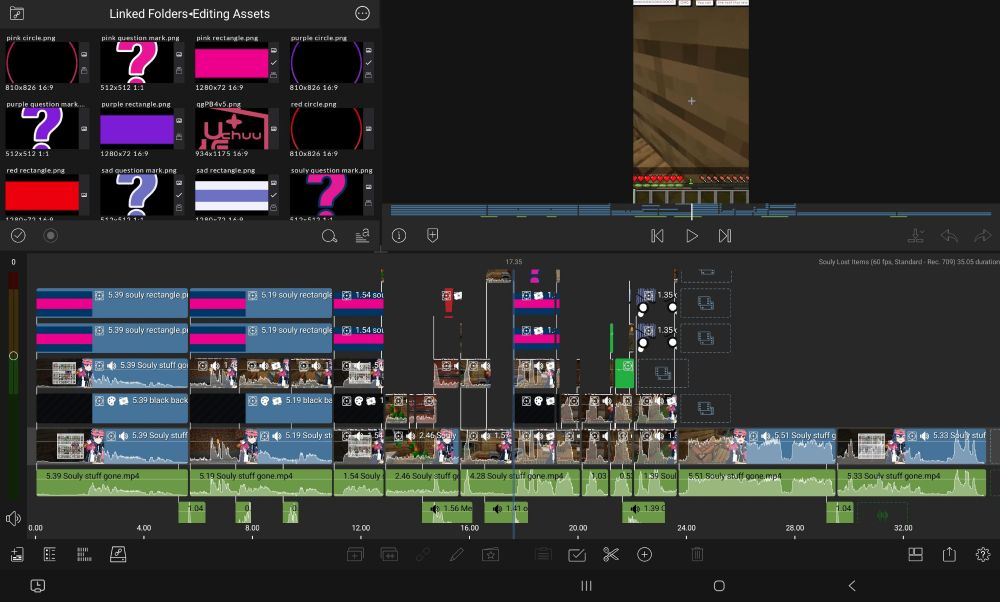Change the layout with the layout panel icon
This screenshot has width=1000, height=602.
tap(916, 554)
